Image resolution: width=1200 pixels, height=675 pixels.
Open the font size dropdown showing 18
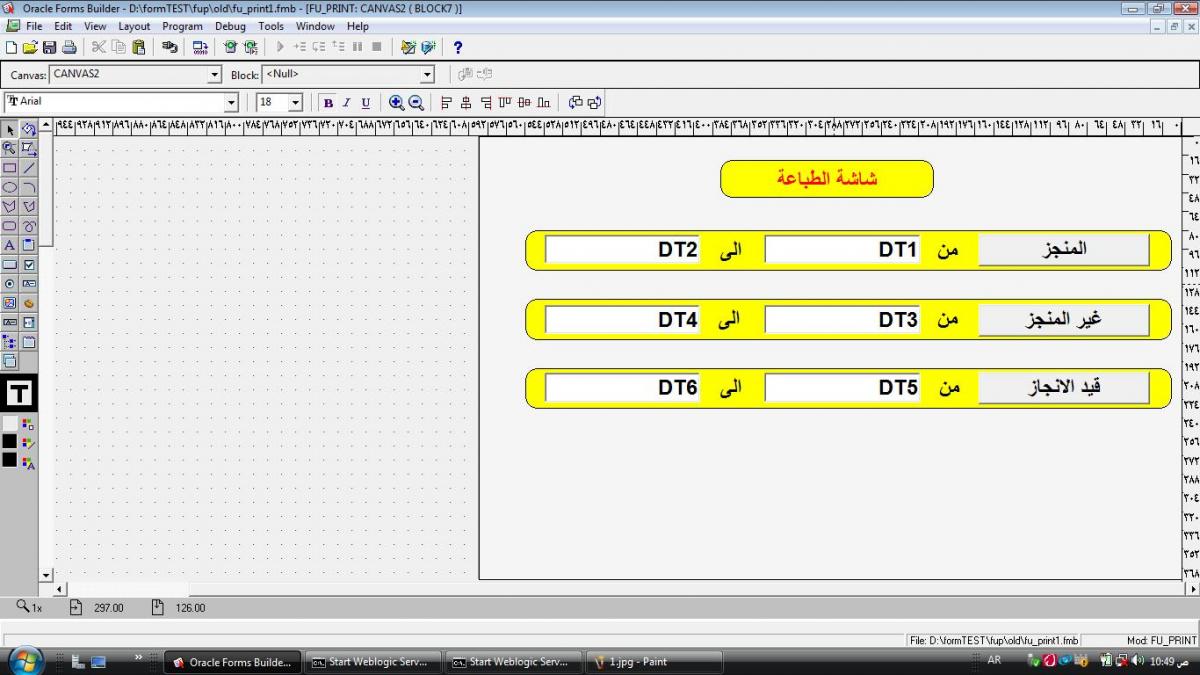tap(295, 102)
